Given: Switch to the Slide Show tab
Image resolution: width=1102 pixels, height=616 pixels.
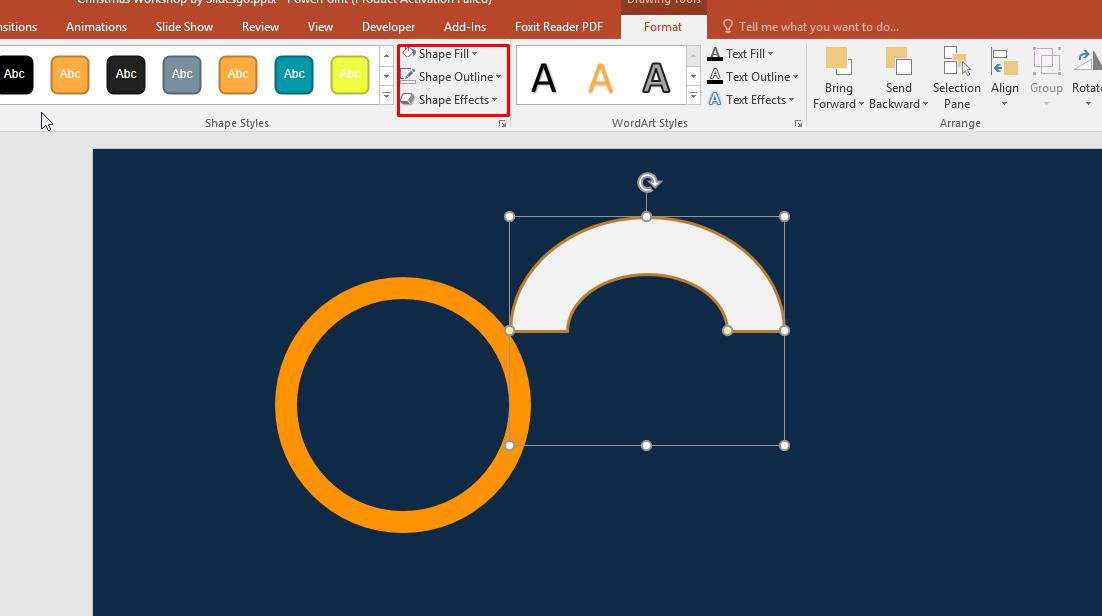Looking at the screenshot, I should [184, 27].
